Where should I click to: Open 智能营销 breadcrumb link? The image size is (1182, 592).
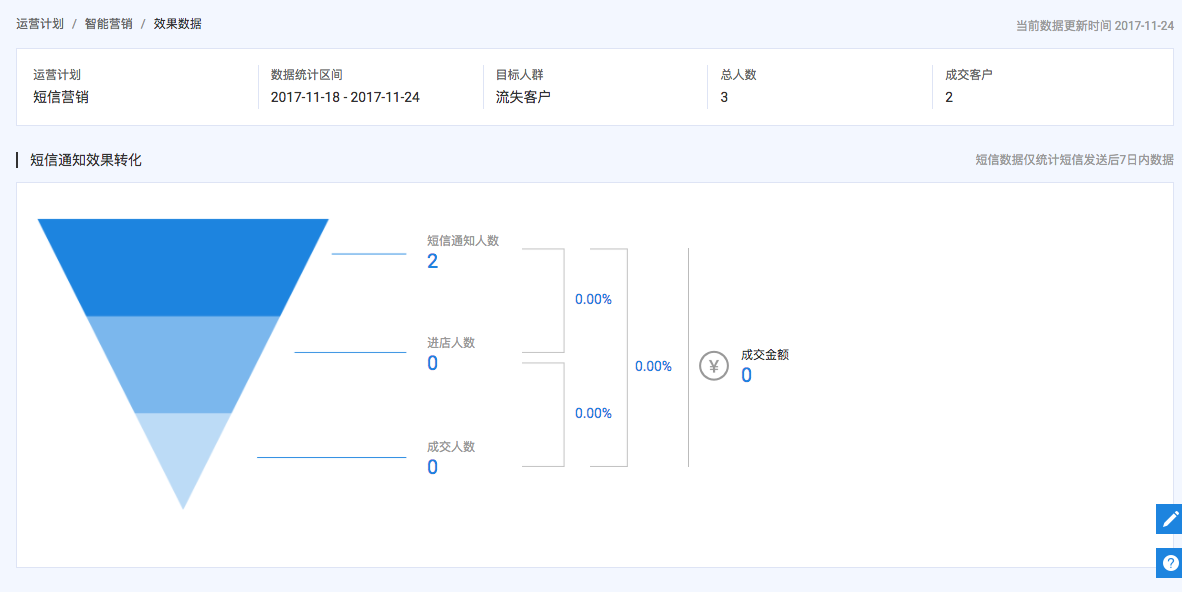[x=108, y=23]
